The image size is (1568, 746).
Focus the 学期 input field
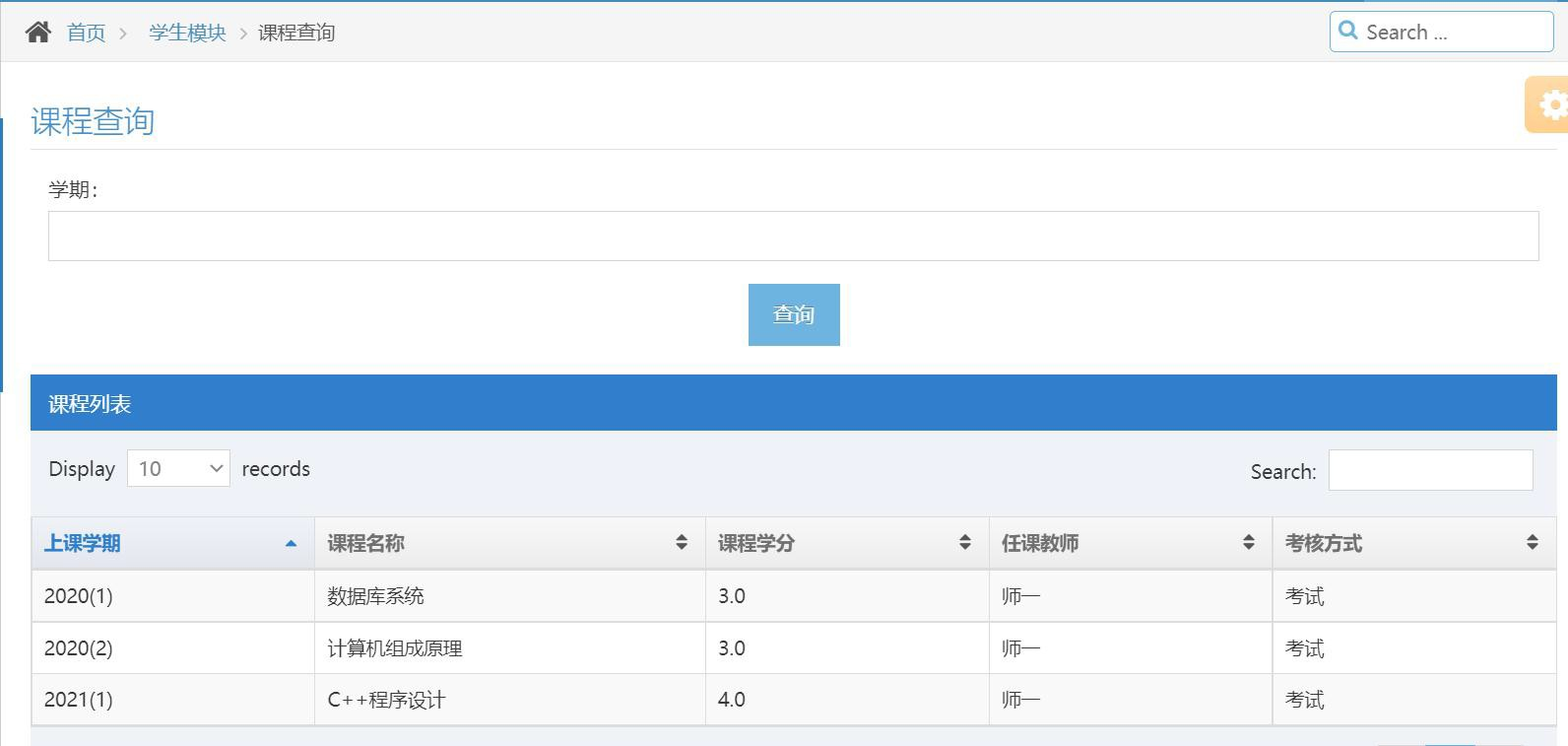794,236
